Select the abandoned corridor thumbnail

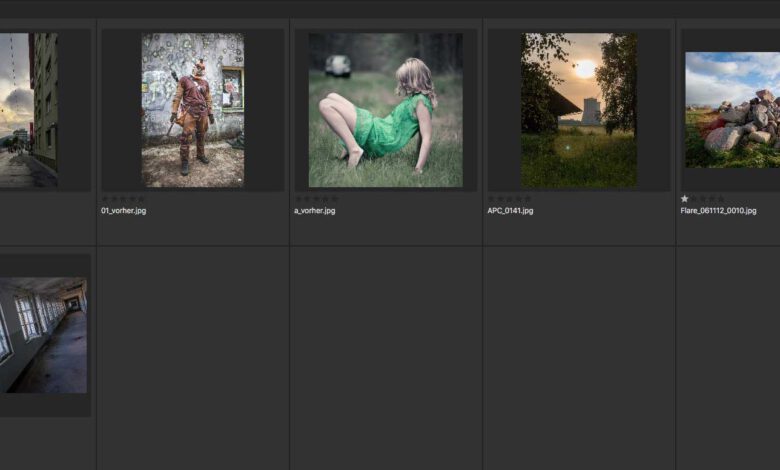point(43,335)
